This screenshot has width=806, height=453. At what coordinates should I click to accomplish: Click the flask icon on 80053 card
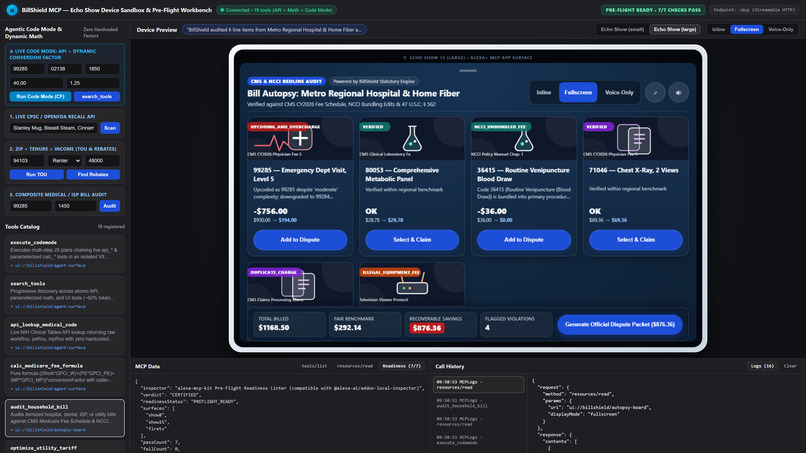click(412, 138)
